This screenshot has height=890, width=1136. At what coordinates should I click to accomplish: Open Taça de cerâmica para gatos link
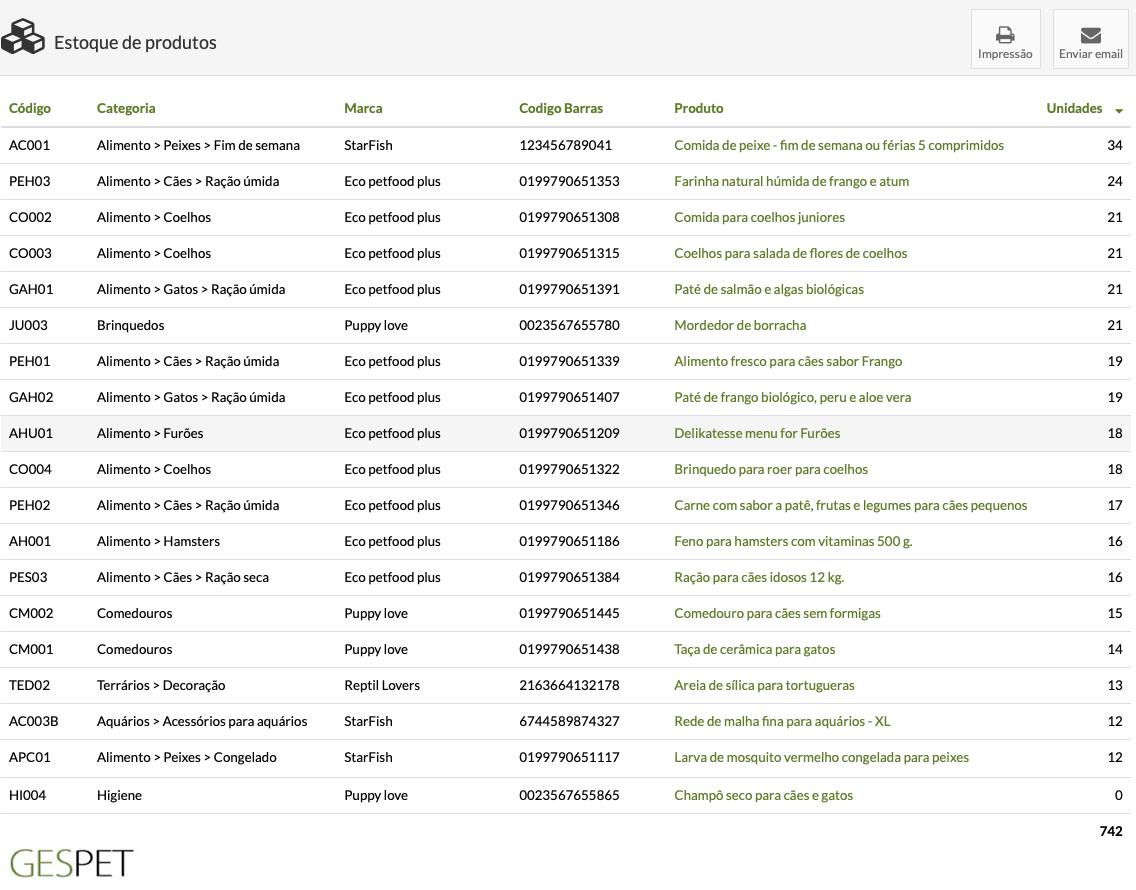754,649
